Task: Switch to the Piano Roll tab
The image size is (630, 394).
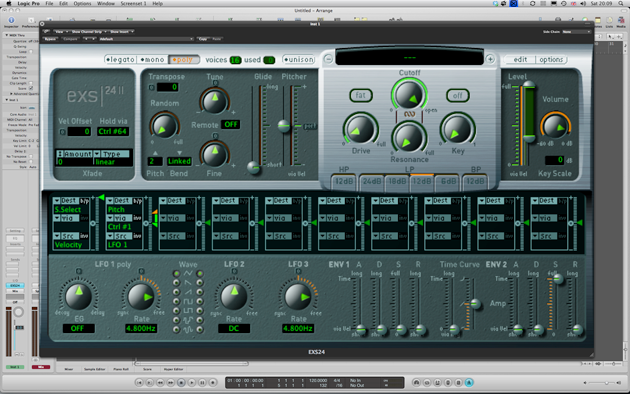Action: [x=121, y=369]
